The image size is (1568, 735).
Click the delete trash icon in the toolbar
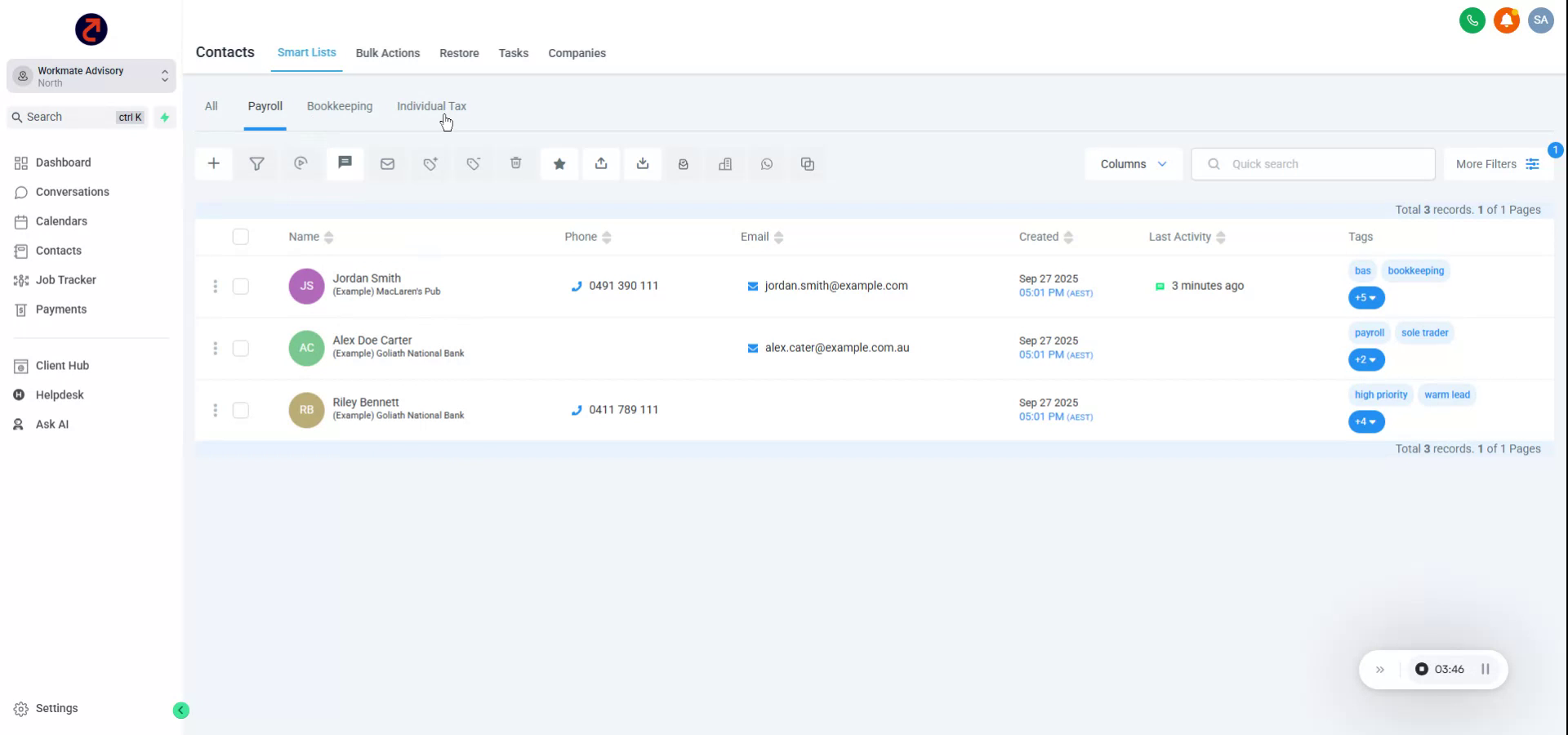tap(515, 163)
